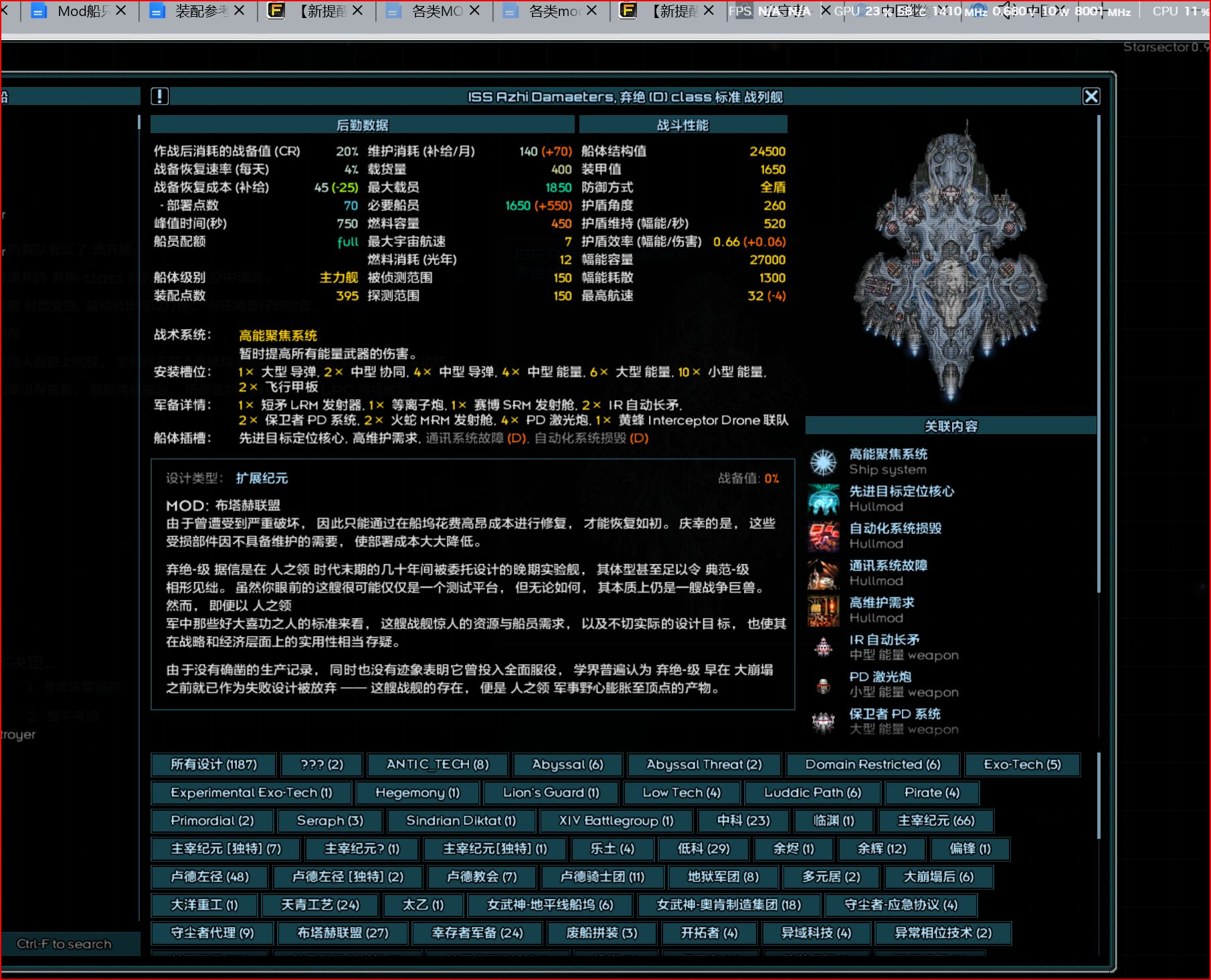
Task: Select the 先进目标定位核心 hullmod icon
Action: (x=824, y=499)
